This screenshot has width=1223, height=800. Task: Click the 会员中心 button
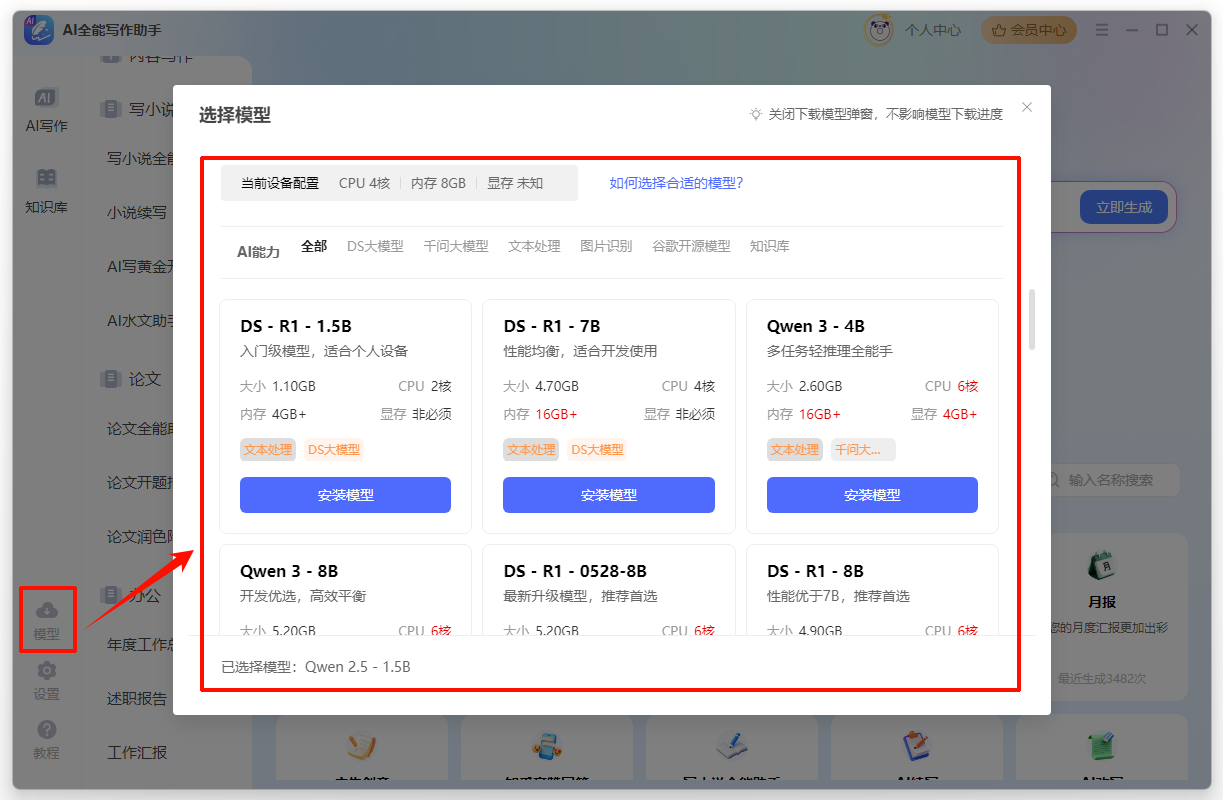[x=1029, y=30]
